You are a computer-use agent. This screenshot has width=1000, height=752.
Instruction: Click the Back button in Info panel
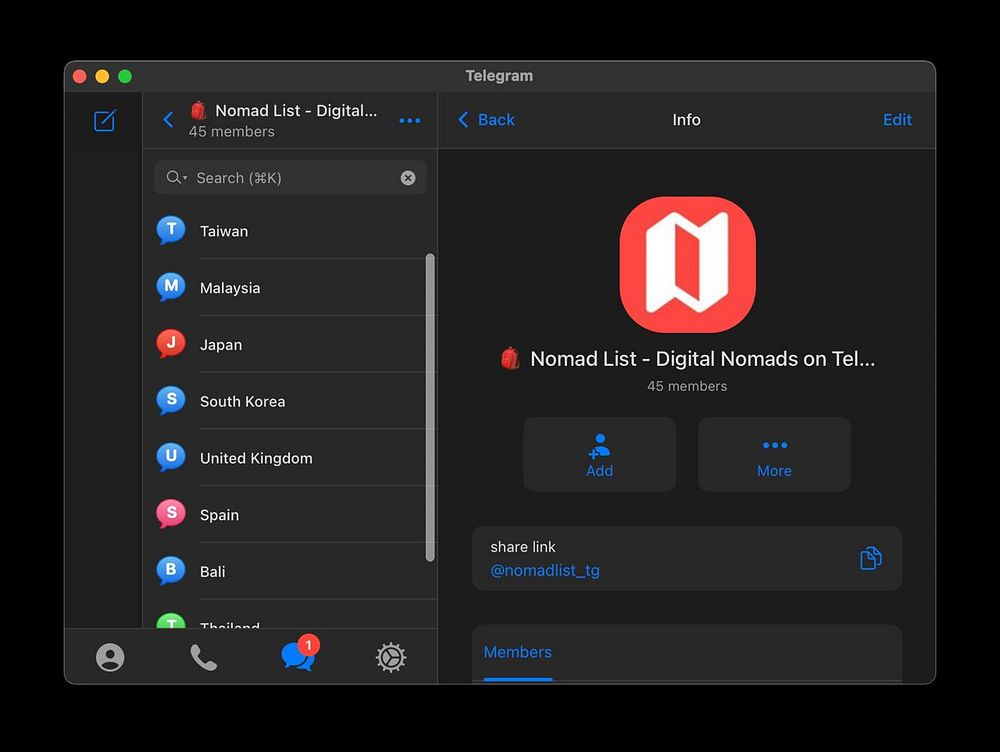pyautogui.click(x=487, y=120)
